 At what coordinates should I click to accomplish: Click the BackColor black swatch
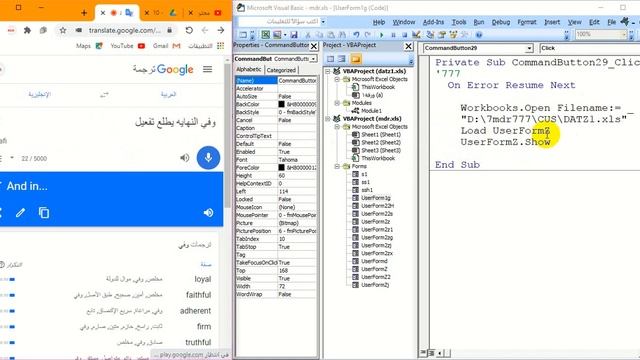point(281,104)
